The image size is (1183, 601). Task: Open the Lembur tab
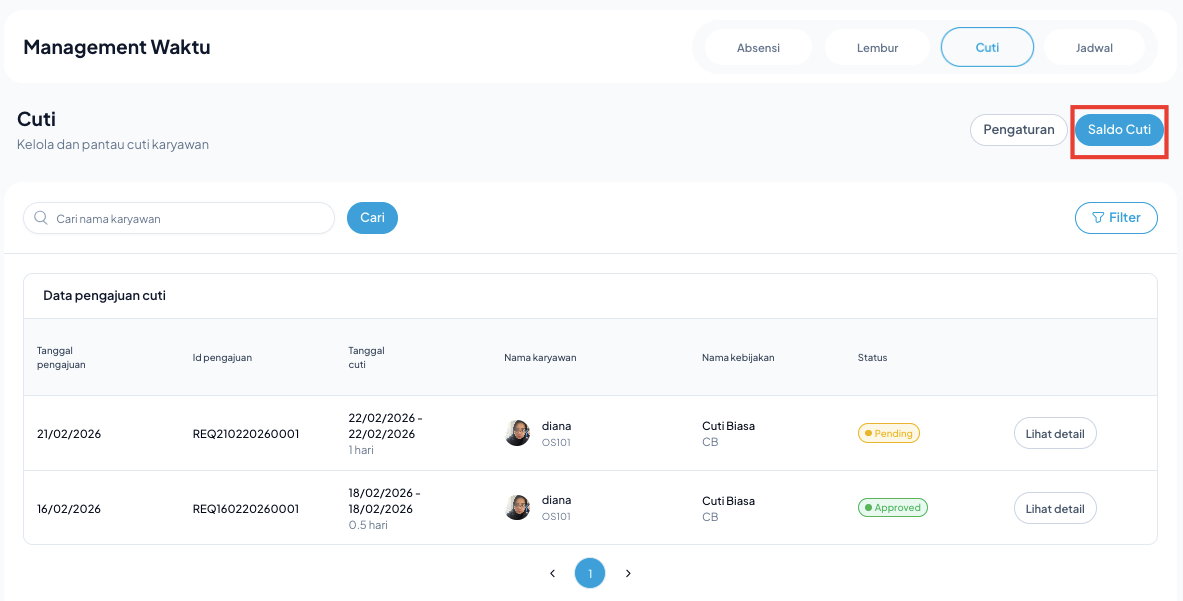(877, 47)
